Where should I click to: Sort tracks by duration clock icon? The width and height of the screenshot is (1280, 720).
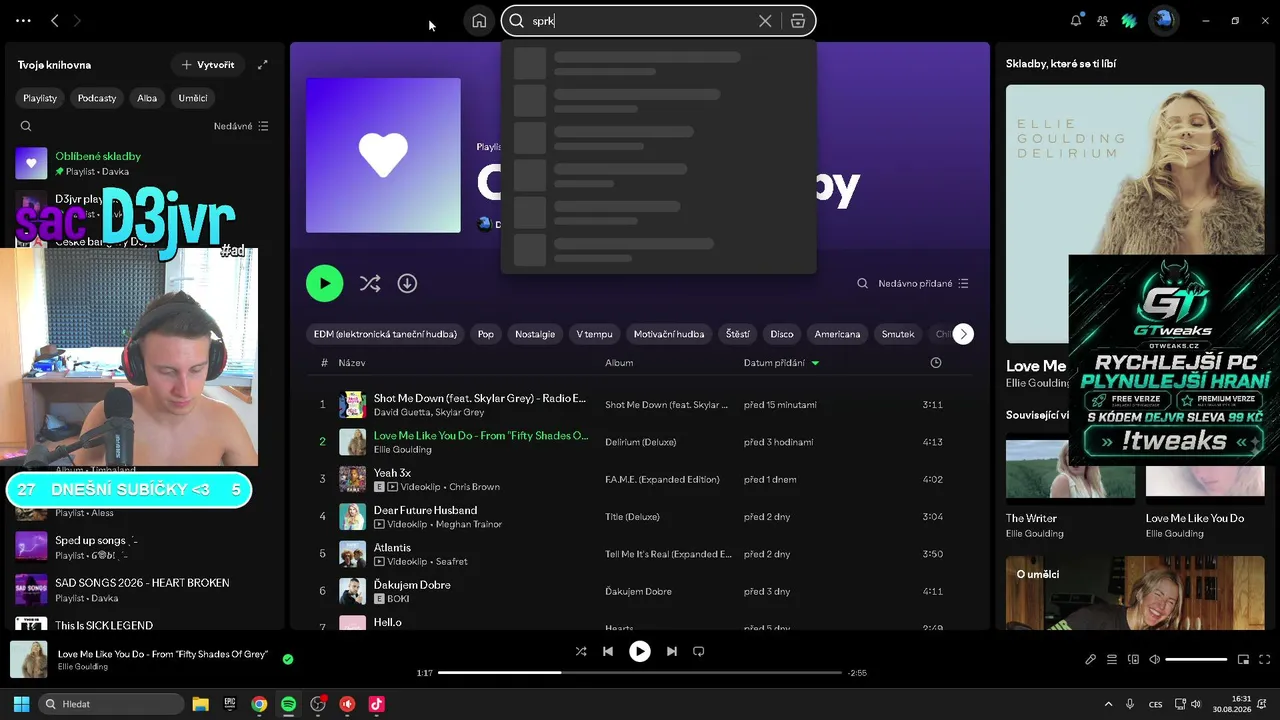point(936,363)
